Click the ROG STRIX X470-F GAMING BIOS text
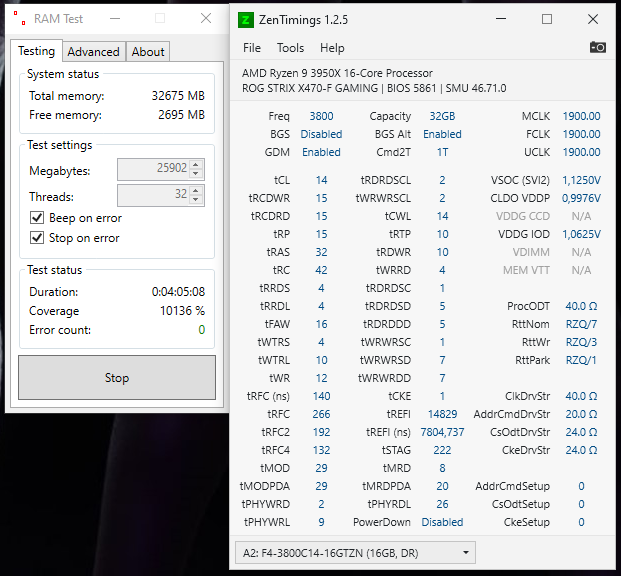The image size is (621, 576). click(x=374, y=88)
